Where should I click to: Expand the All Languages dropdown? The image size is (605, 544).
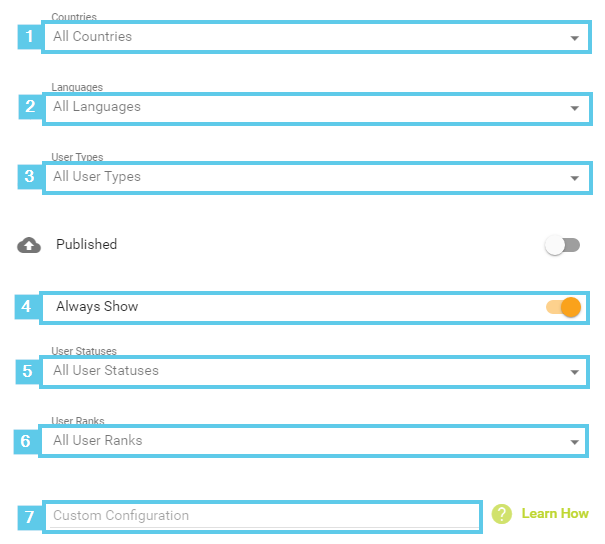pyautogui.click(x=315, y=107)
